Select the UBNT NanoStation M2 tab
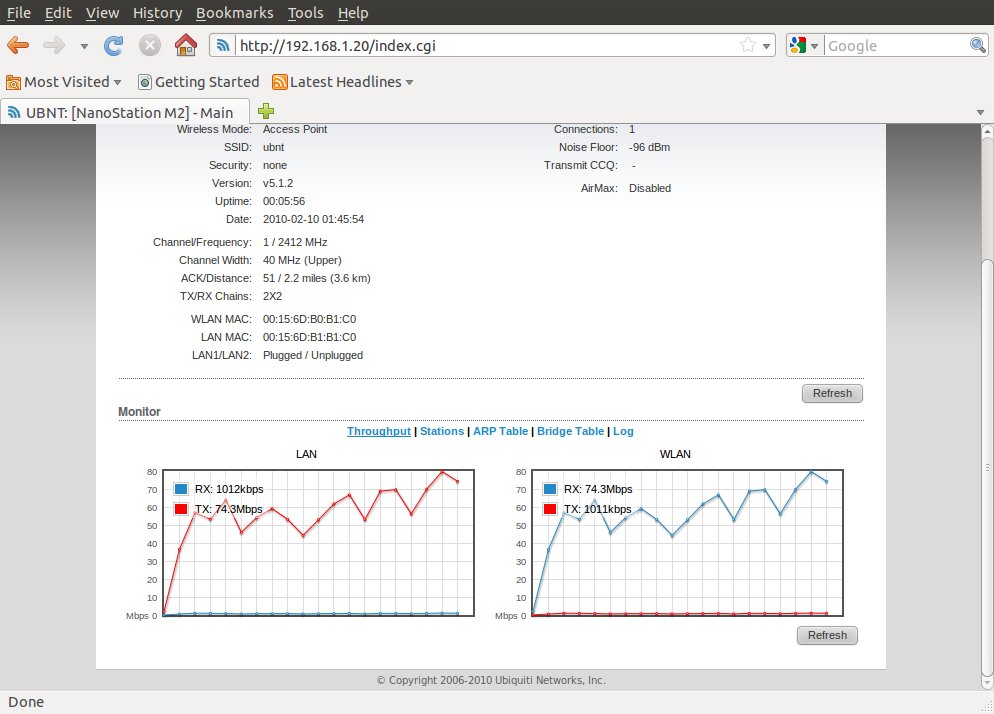Viewport: 994px width, 714px height. tap(125, 112)
